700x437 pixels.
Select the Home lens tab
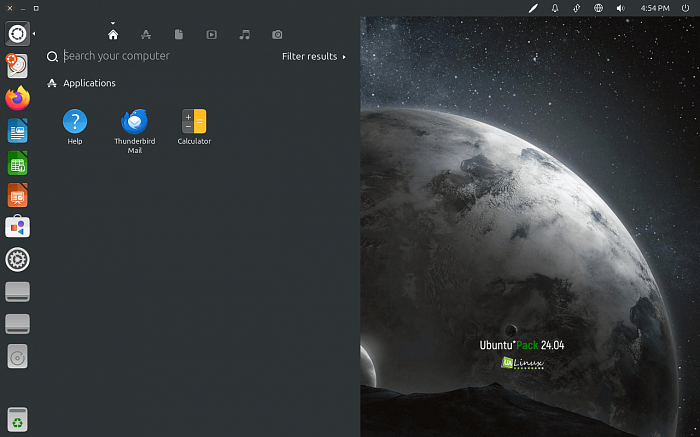113,34
